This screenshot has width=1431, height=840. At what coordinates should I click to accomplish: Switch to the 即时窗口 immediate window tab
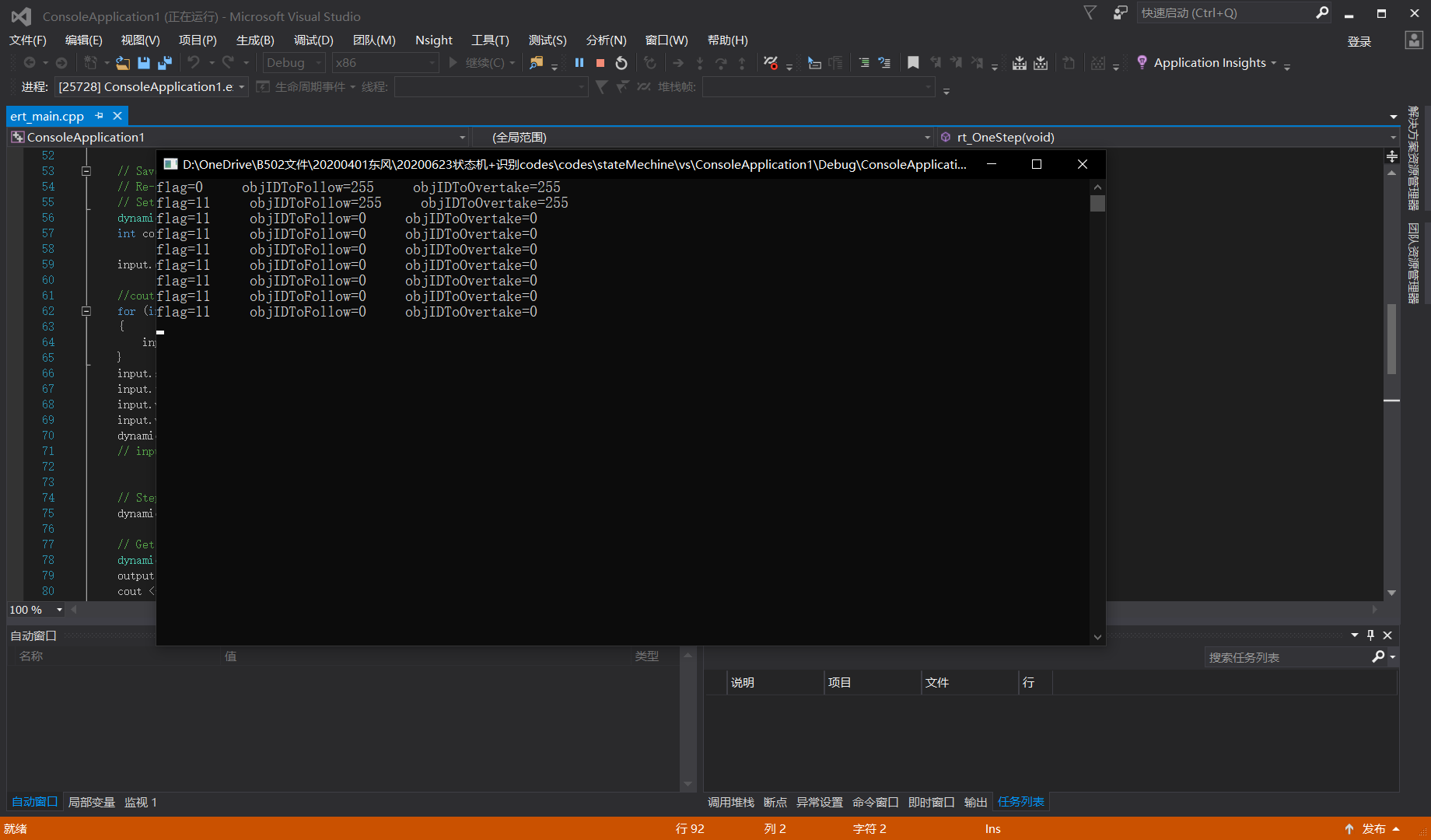point(931,802)
